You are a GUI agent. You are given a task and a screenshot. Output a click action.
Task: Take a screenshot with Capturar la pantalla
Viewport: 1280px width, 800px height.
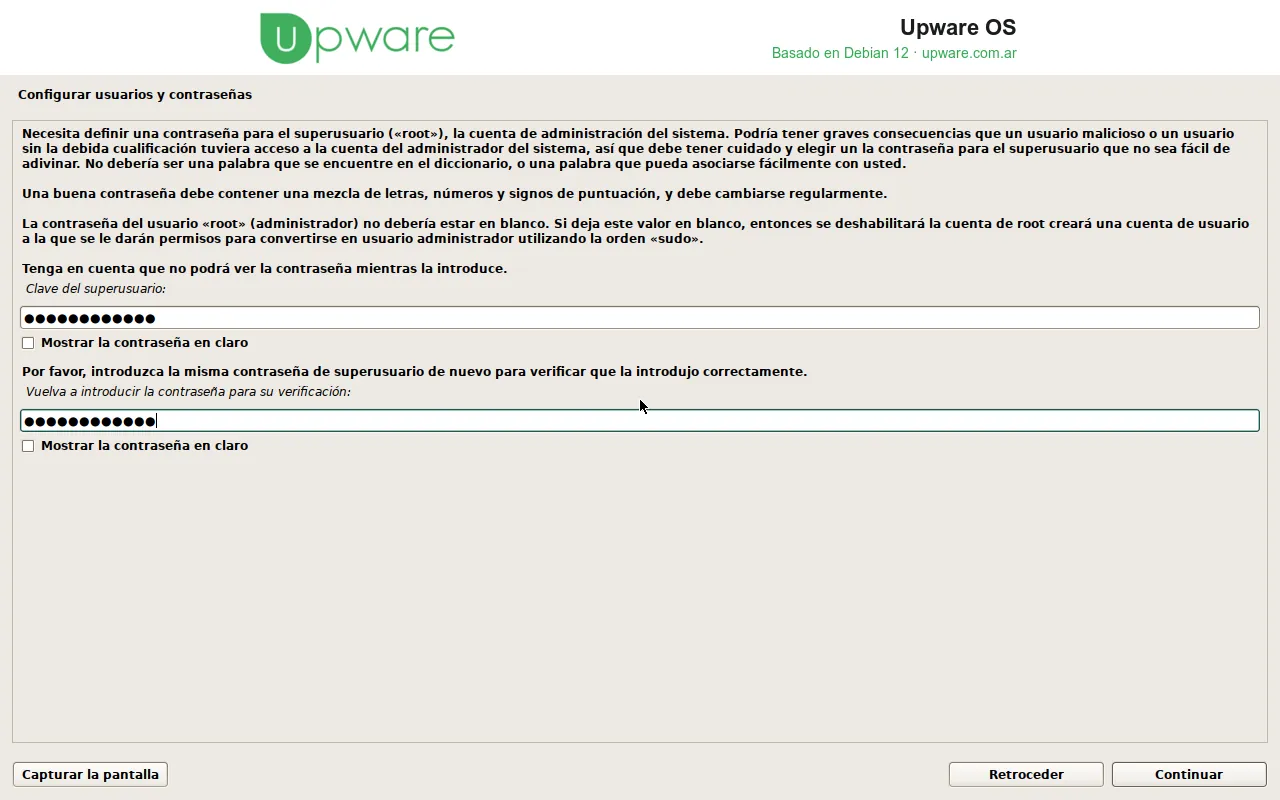point(90,774)
